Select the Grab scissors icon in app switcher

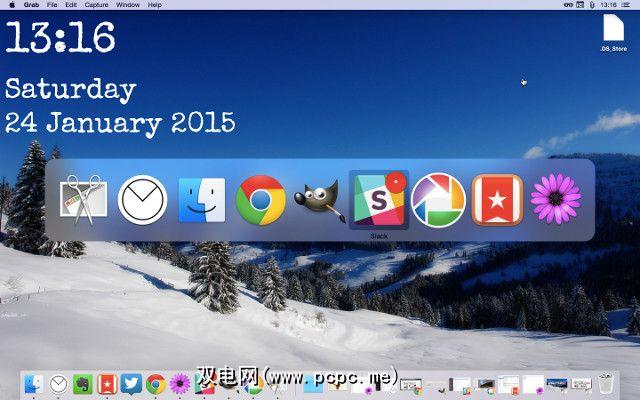pyautogui.click(x=84, y=200)
